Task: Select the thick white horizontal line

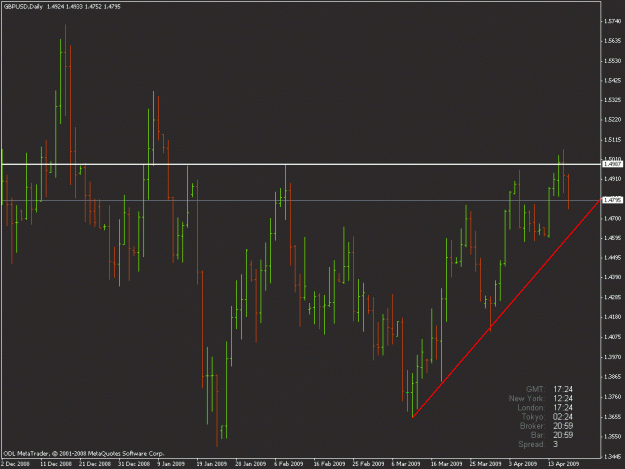Action: click(301, 164)
